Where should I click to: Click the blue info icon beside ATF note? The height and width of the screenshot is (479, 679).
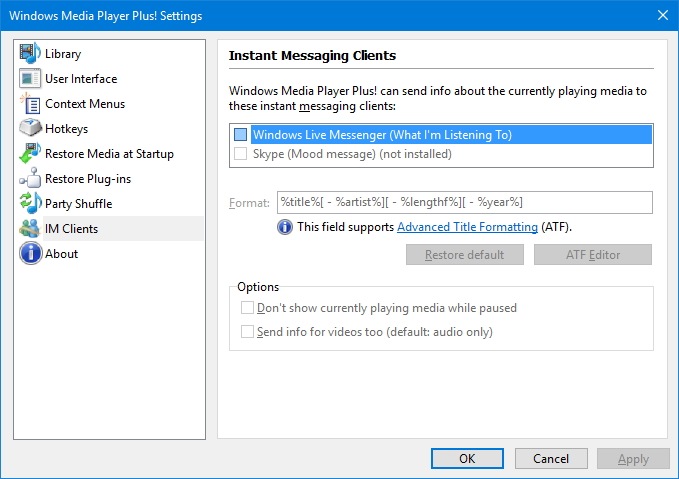pos(285,227)
